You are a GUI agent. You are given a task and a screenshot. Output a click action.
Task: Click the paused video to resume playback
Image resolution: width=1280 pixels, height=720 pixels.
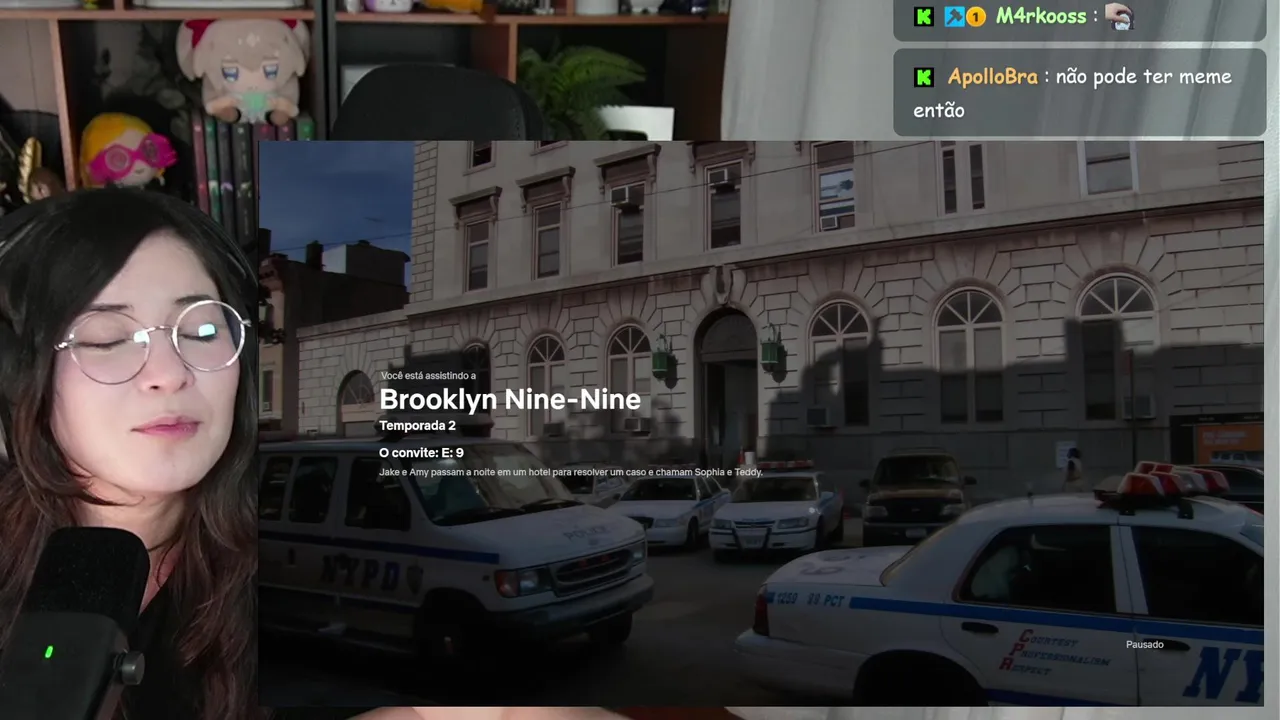pos(760,424)
